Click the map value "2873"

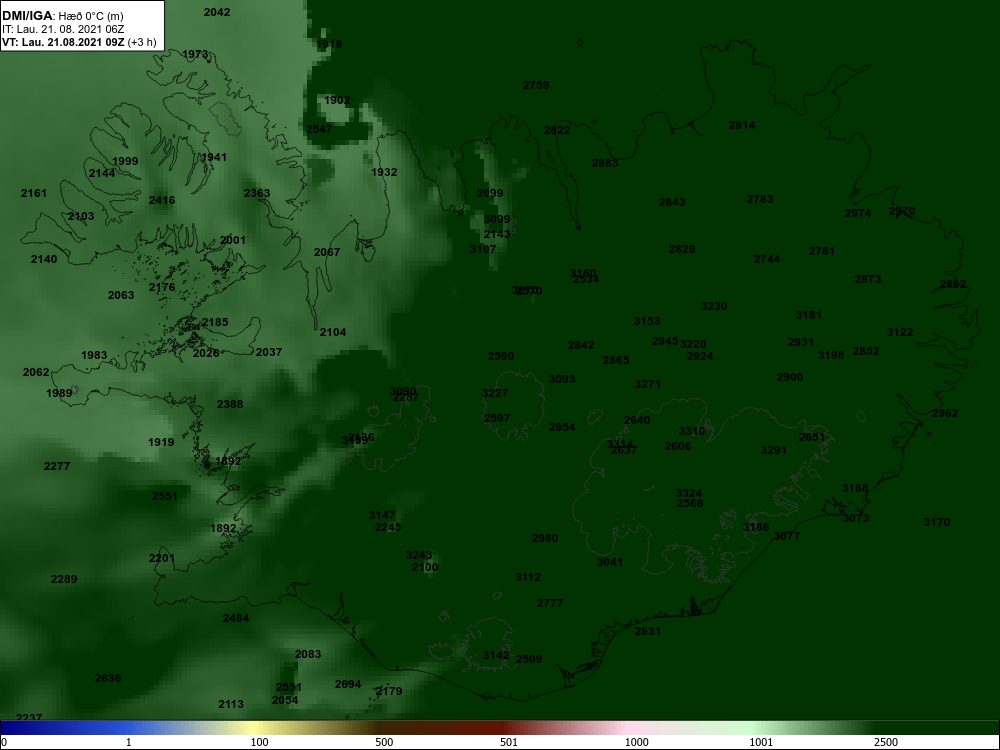868,279
